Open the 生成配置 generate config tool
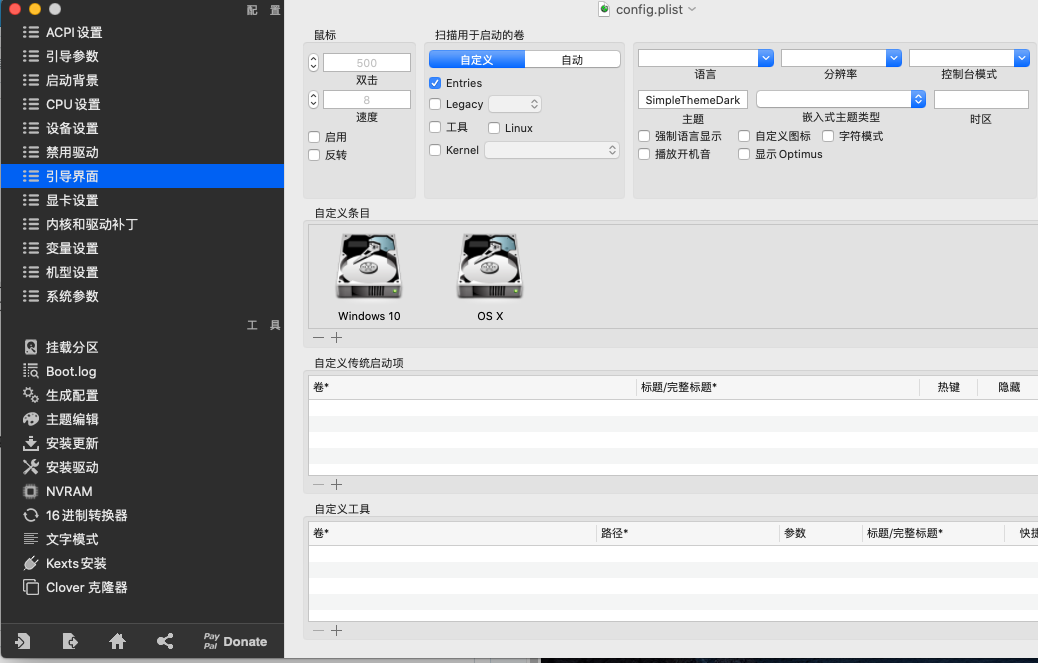 [x=61, y=395]
